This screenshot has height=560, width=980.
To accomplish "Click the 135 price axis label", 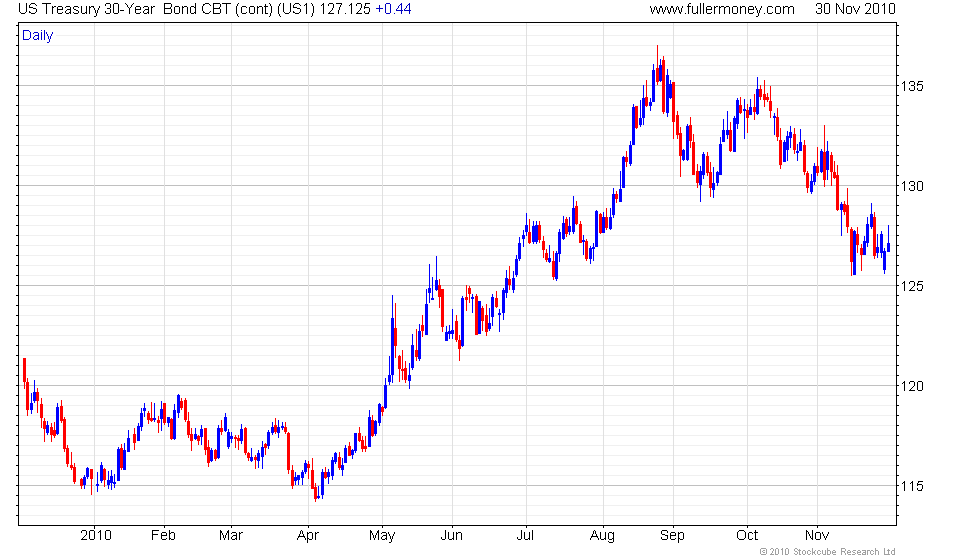I will pos(912,86).
